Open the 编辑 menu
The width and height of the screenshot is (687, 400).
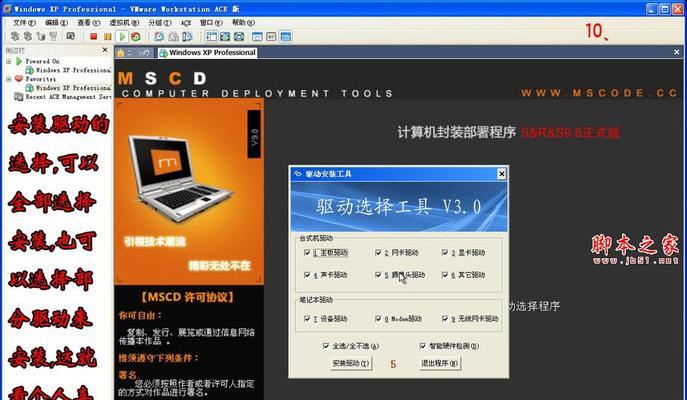pyautogui.click(x=57, y=22)
